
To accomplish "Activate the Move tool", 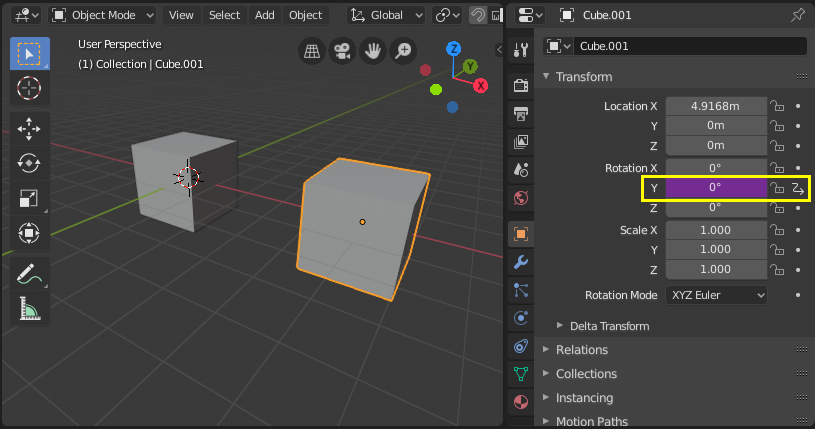I will point(29,128).
